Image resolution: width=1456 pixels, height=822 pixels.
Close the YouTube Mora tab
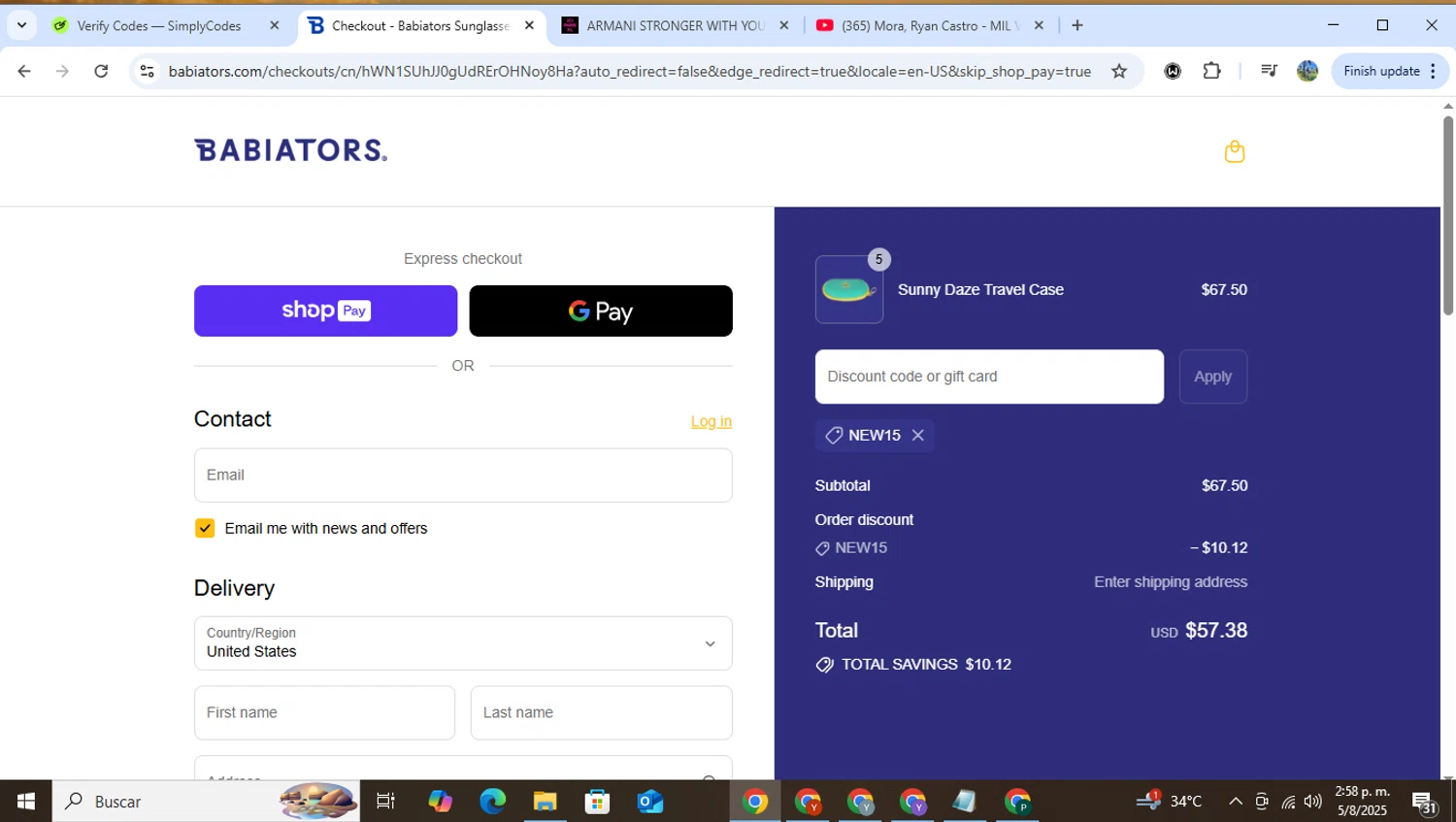tap(1039, 26)
